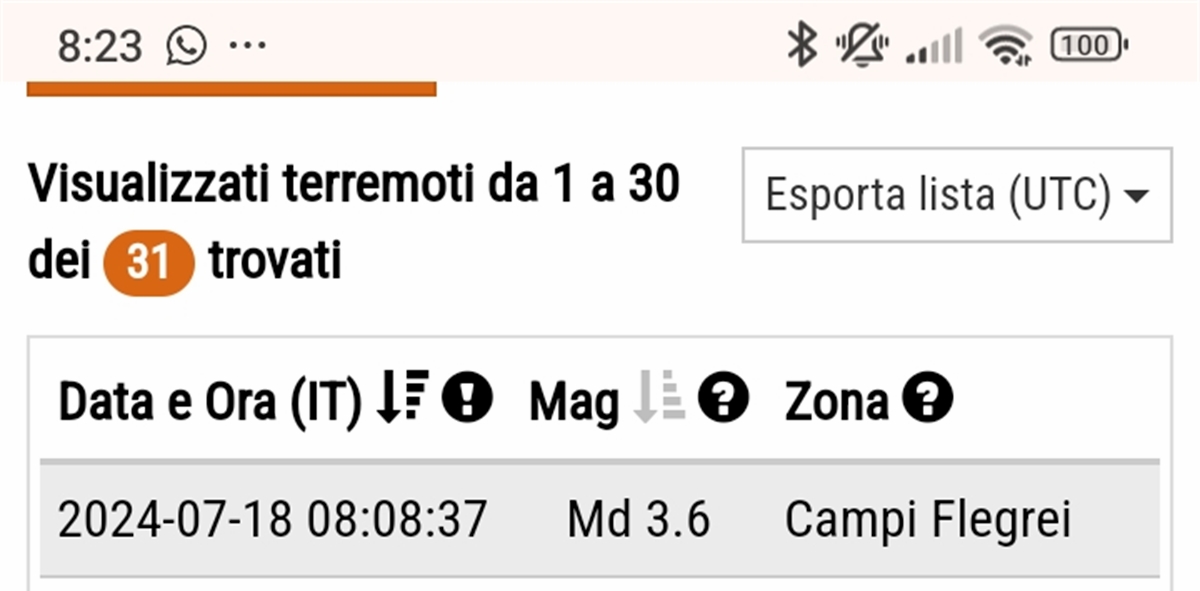Click the exclamation info icon beside date

pyautogui.click(x=466, y=400)
